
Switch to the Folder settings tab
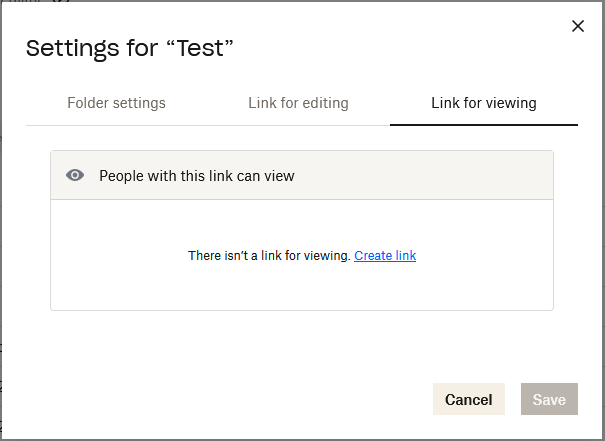[116, 103]
